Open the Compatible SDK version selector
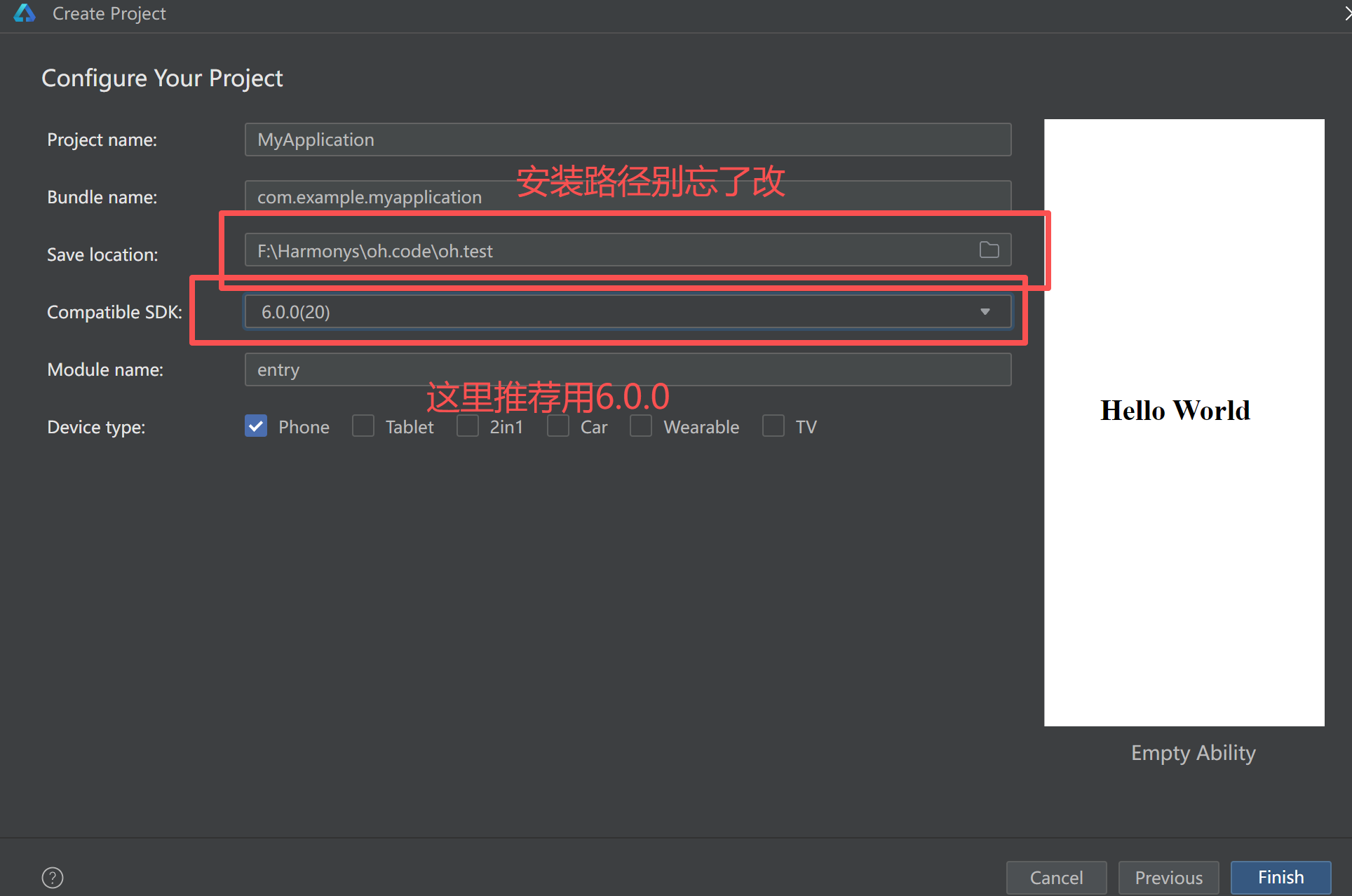Screen dimensions: 1352x896 pos(628,311)
